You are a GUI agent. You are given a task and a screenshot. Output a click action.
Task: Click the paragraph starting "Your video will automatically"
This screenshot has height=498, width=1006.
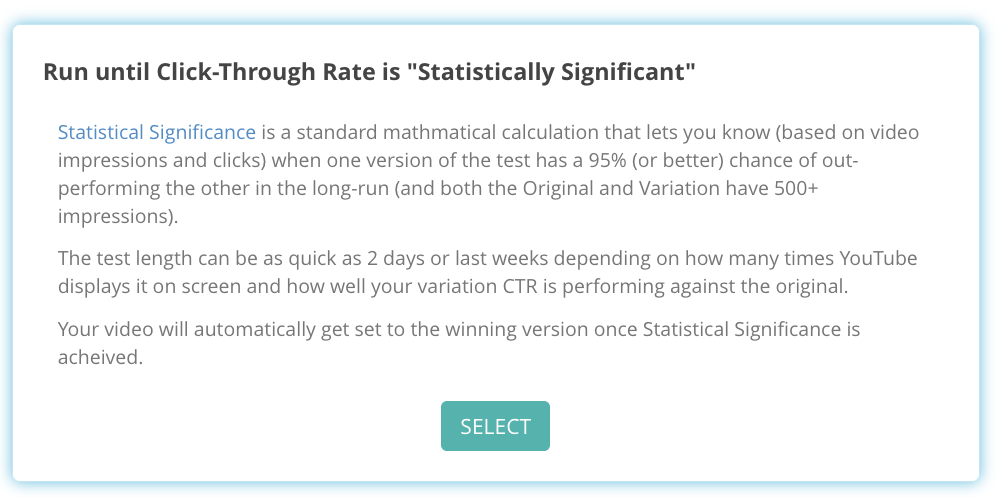[x=459, y=343]
